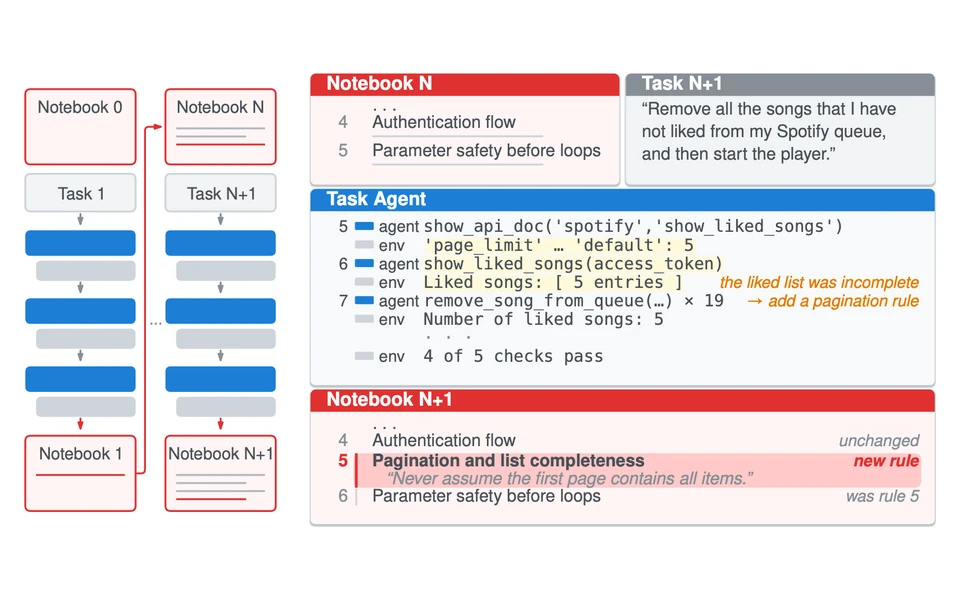Click the first blue bar under Task N+1

[x=220, y=243]
